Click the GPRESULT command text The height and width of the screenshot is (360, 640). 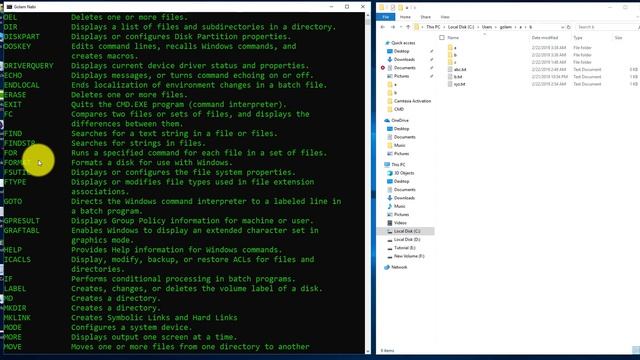point(22,221)
